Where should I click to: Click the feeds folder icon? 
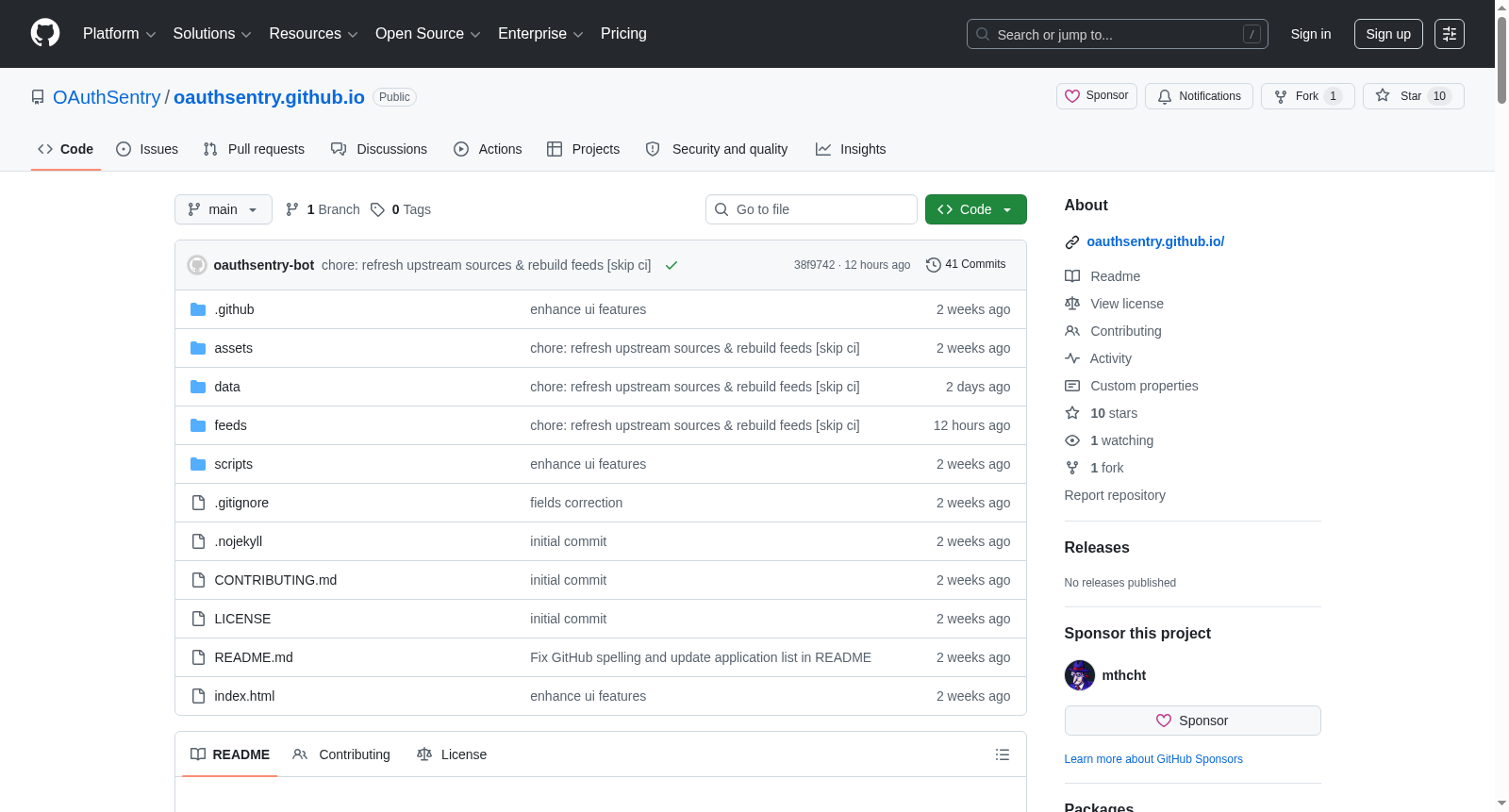(198, 425)
